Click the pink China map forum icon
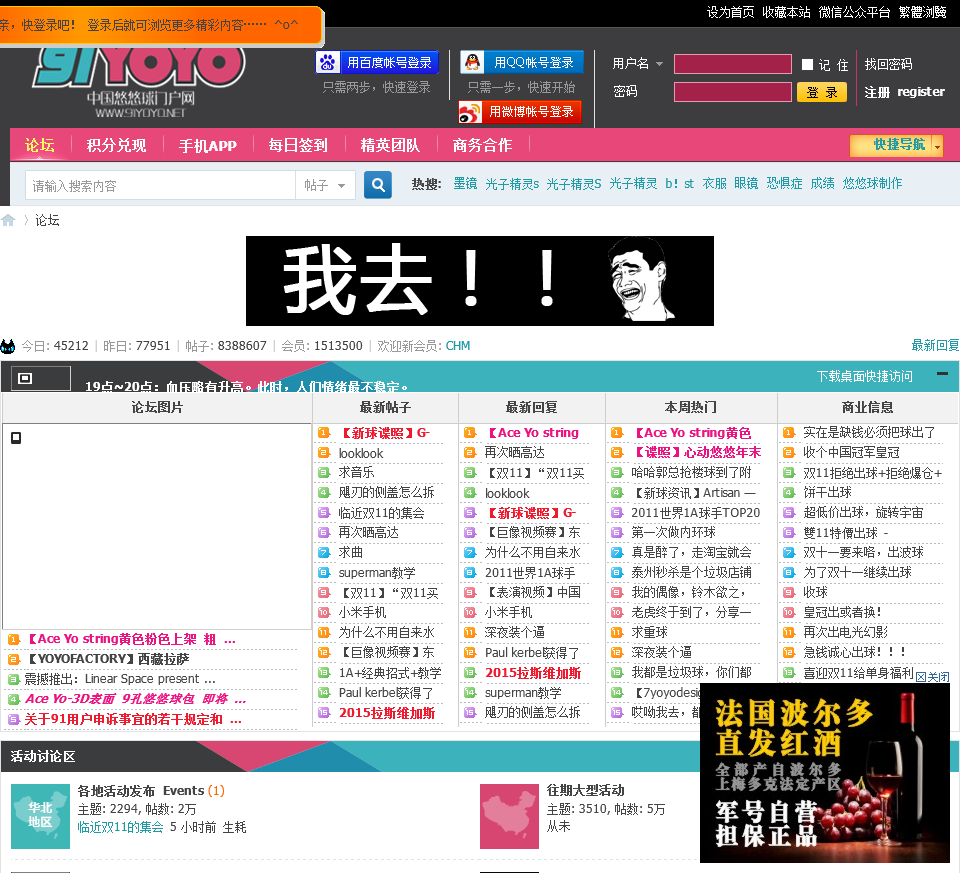Screen dimensions: 960x873 pyautogui.click(x=509, y=816)
